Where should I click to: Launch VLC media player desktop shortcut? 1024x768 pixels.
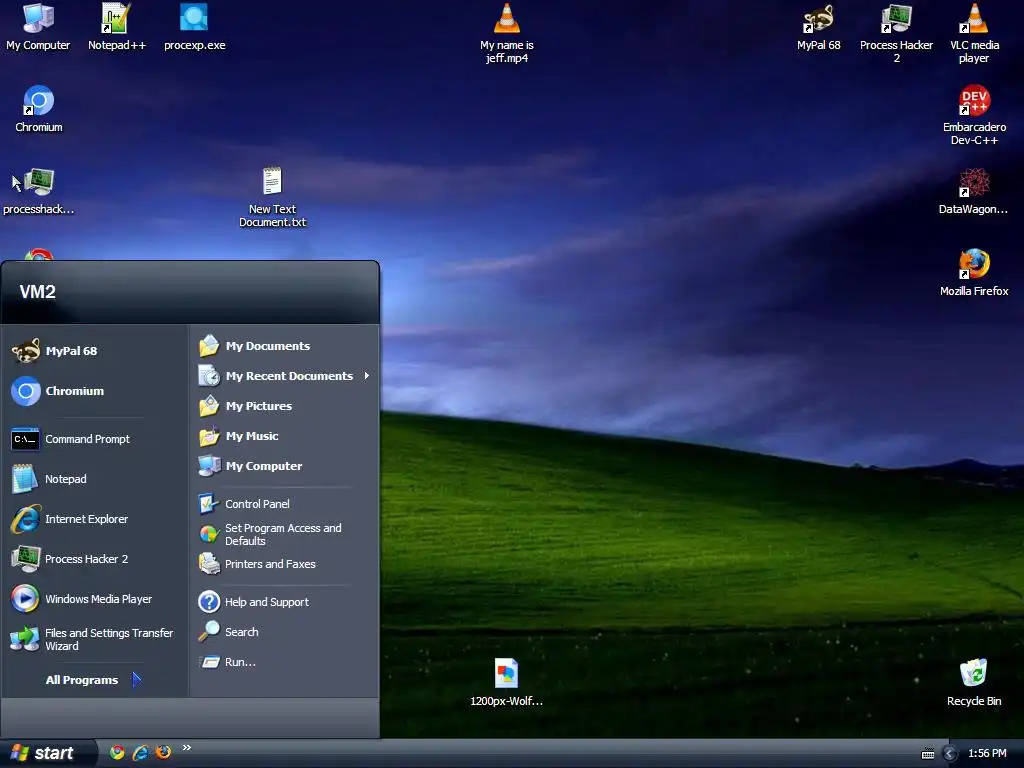click(974, 33)
